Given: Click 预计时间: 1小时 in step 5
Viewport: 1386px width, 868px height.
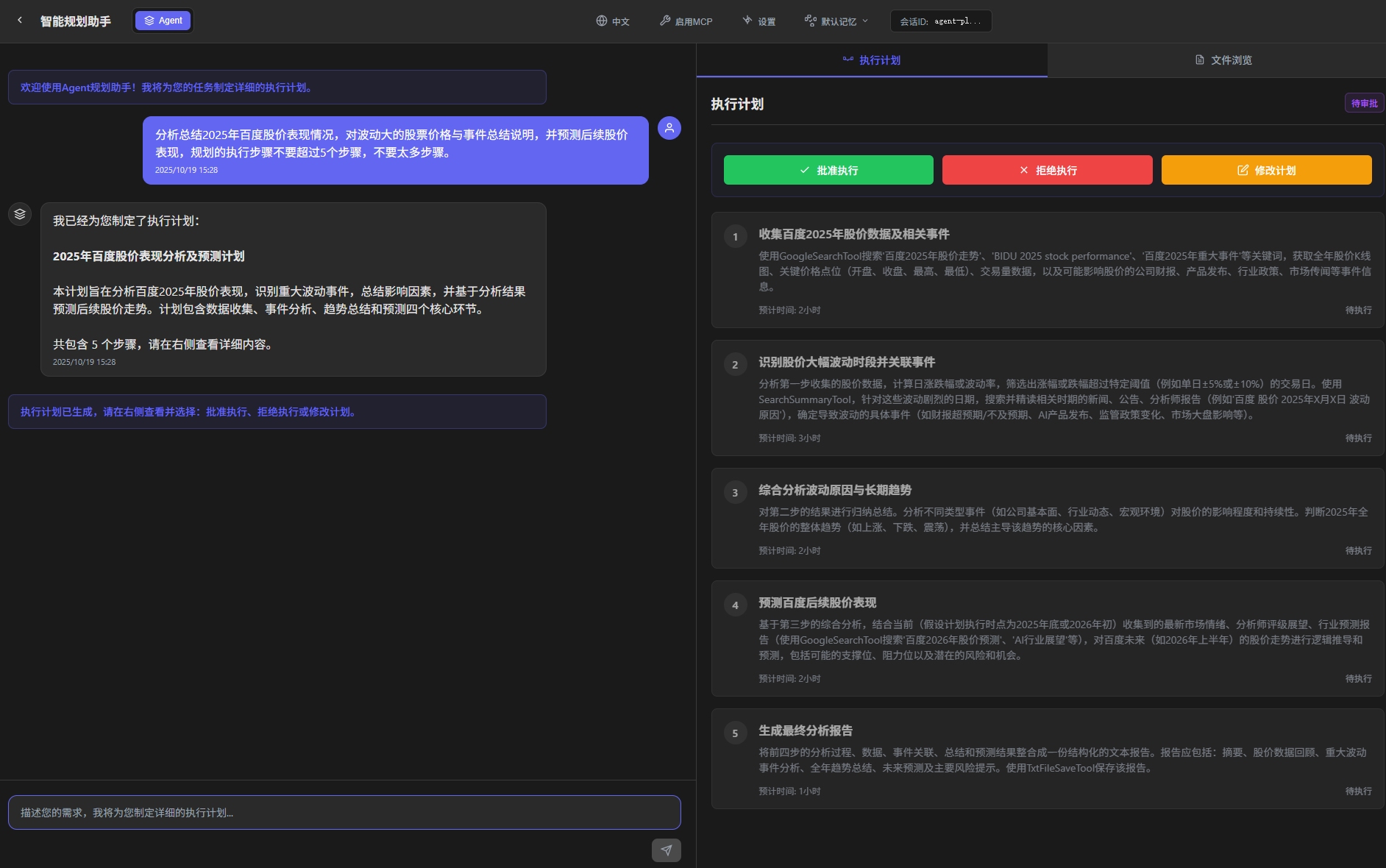Looking at the screenshot, I should [789, 791].
